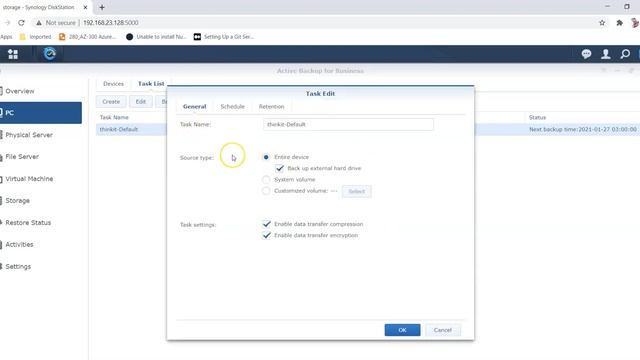Open the notifications chat bubble icon
Screen dimensions: 640x360
pos(586,54)
